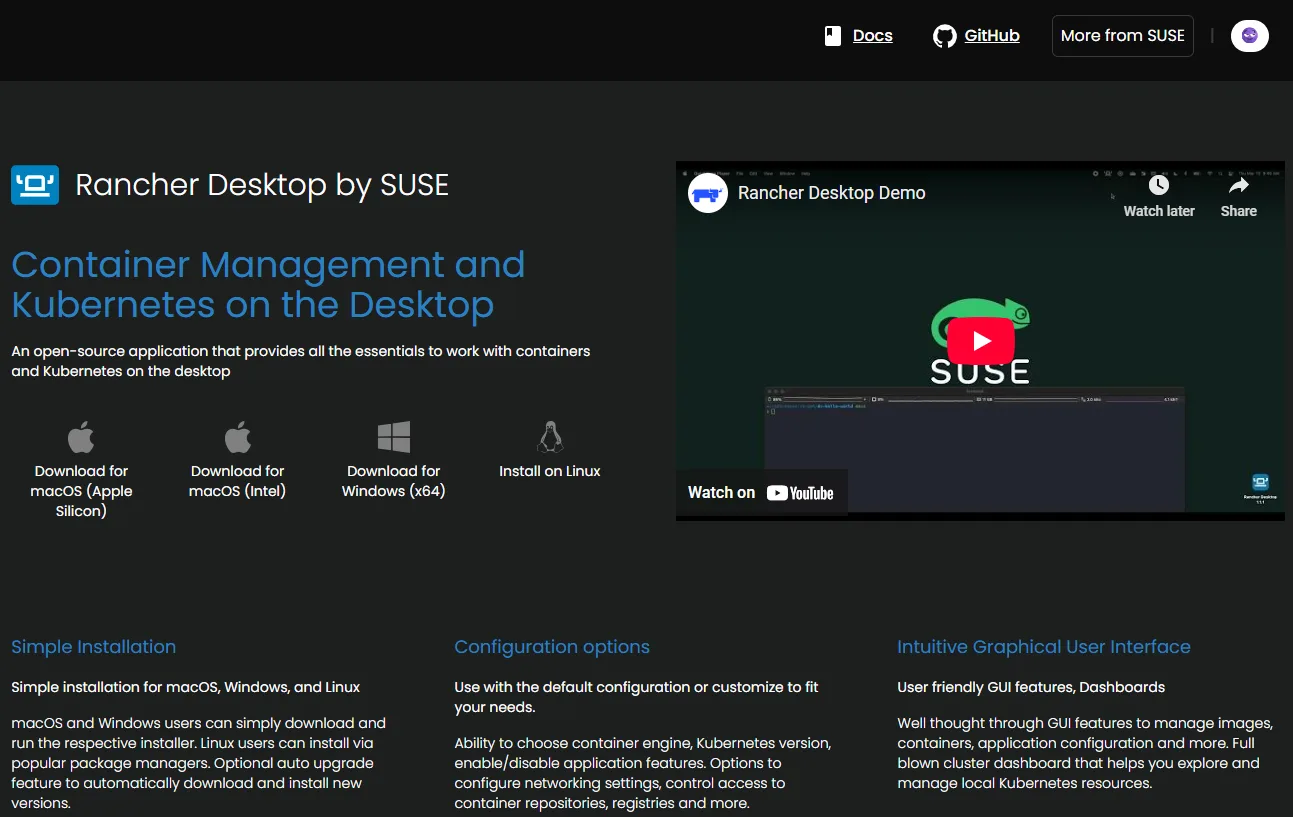This screenshot has height=817, width=1293.
Task: Click the Docs book icon
Action: 832,37
